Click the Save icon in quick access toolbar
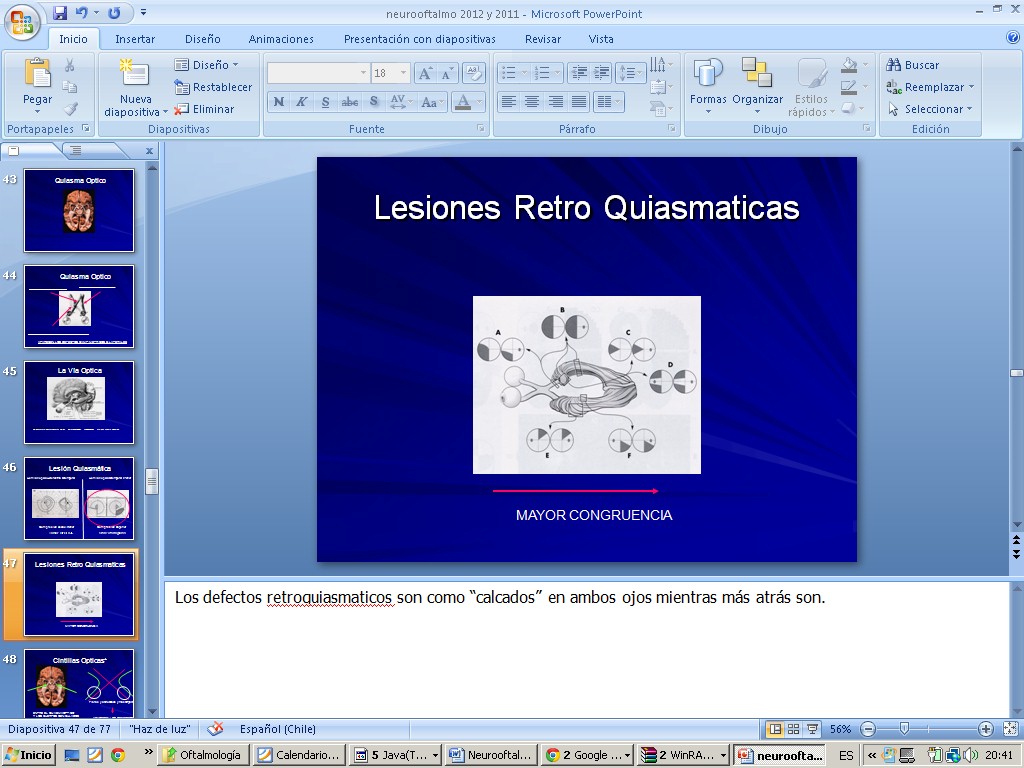Viewport: 1024px width, 768px height. click(x=60, y=13)
